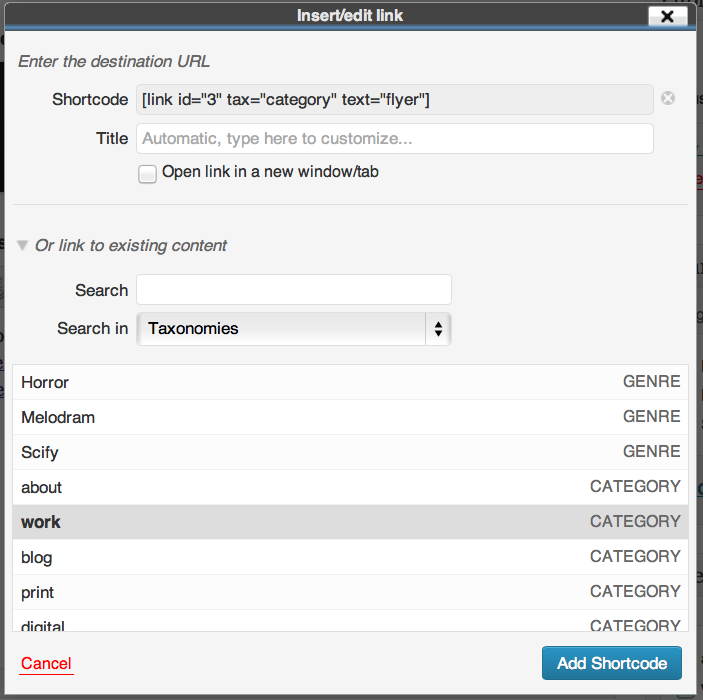Open the Search in Taxonomies dropdown
This screenshot has width=703, height=700.
[294, 329]
